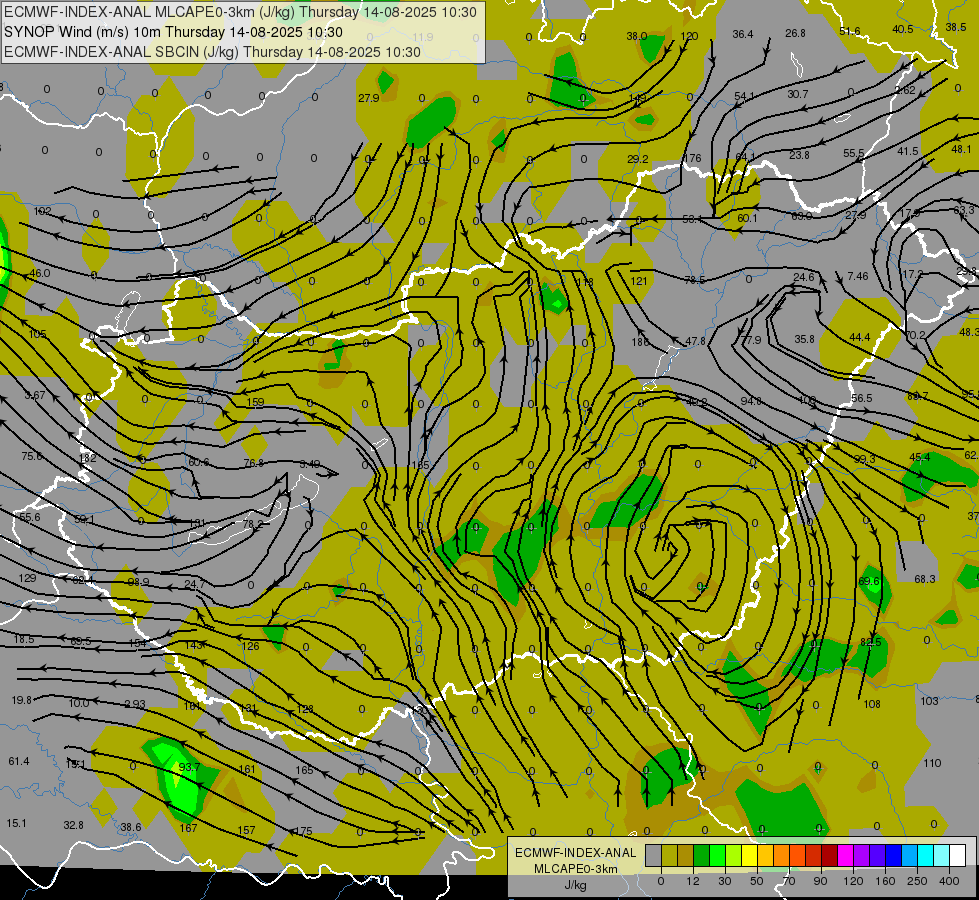This screenshot has height=900, width=979.
Task: Click the map value 68.3
Action: pos(925,579)
